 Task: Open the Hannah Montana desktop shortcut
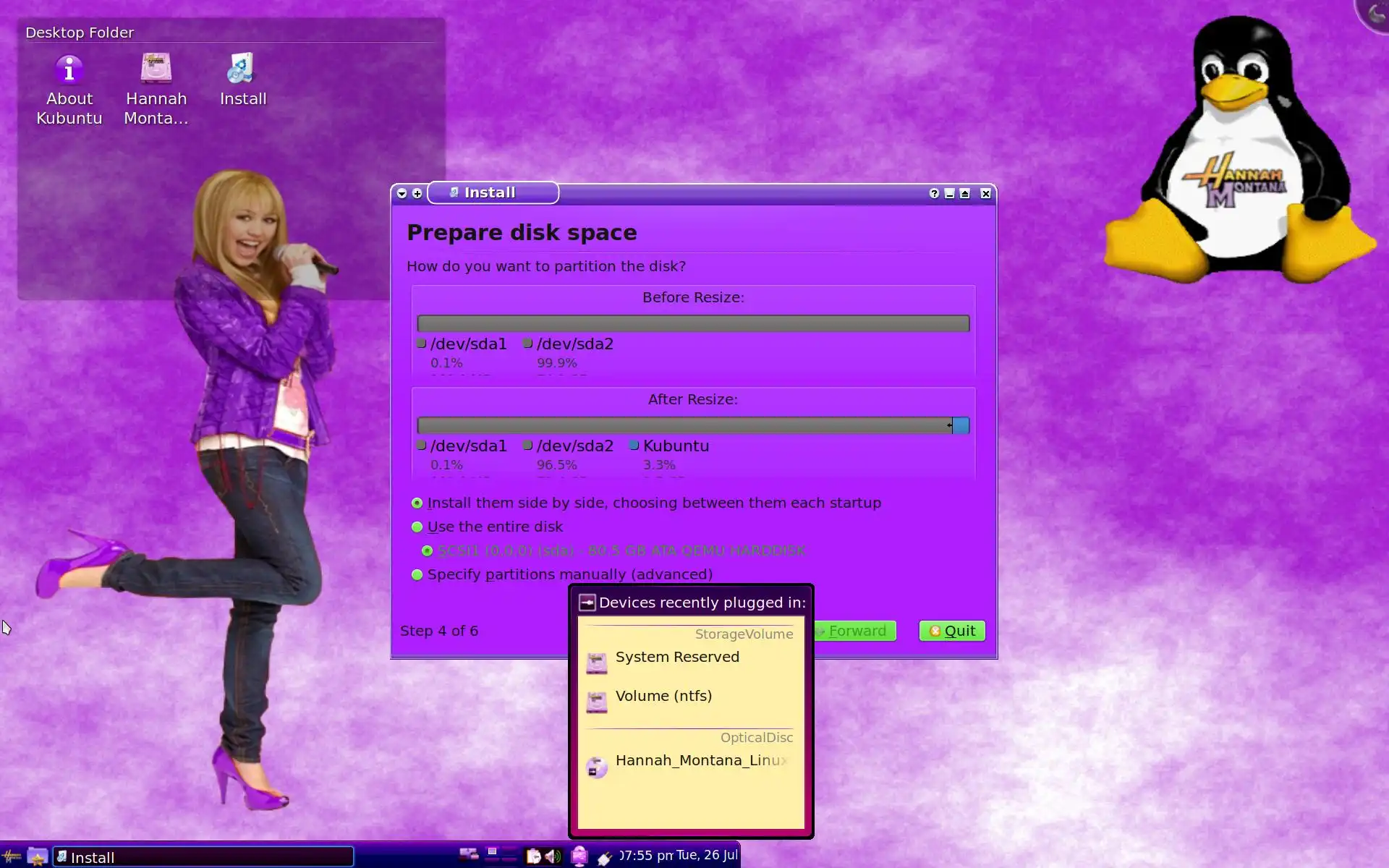point(156,70)
